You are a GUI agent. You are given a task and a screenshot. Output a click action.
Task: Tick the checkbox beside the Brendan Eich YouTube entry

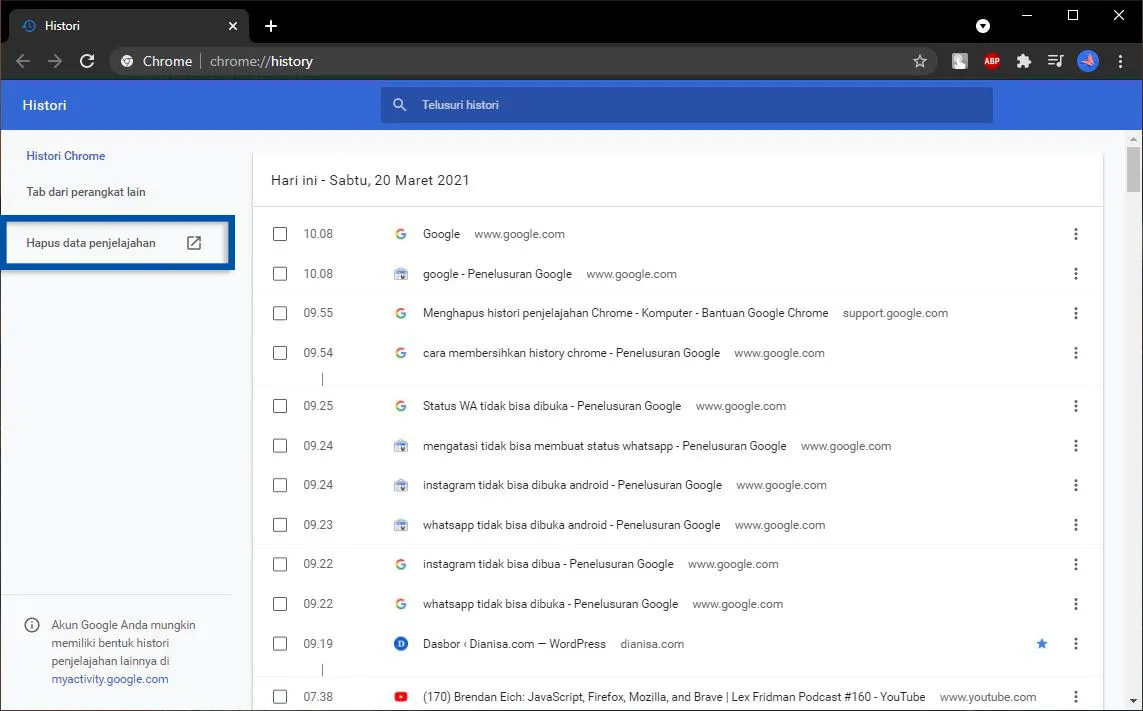click(x=280, y=696)
